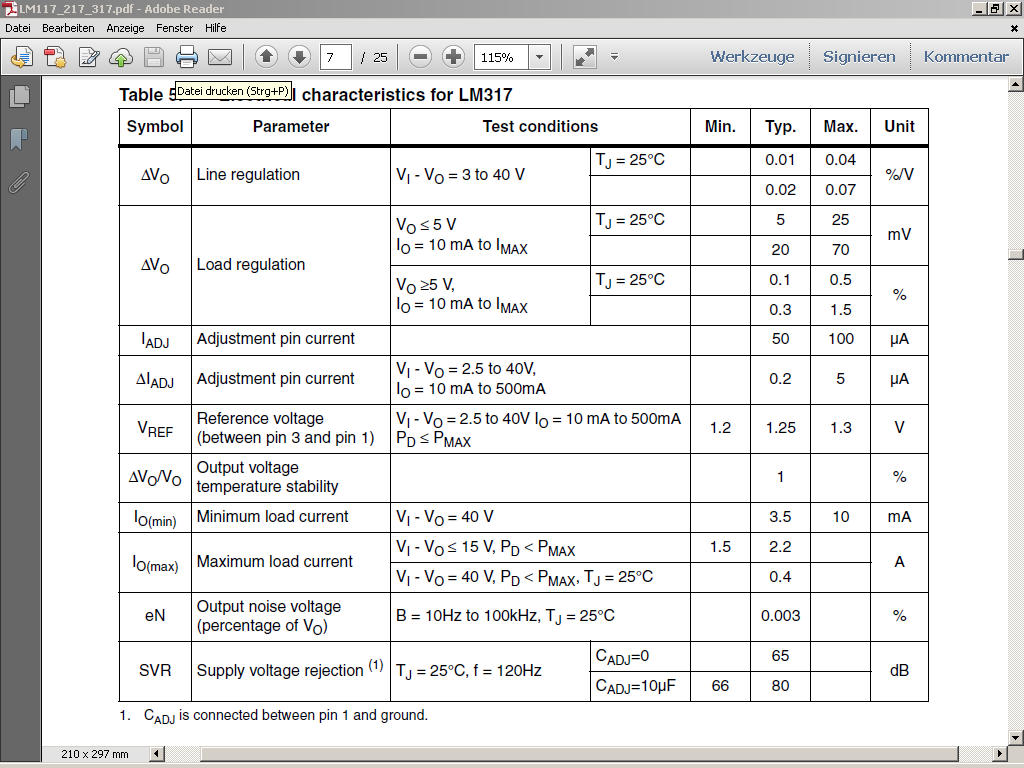Open the Datei menu
The image size is (1024, 768).
[18, 28]
